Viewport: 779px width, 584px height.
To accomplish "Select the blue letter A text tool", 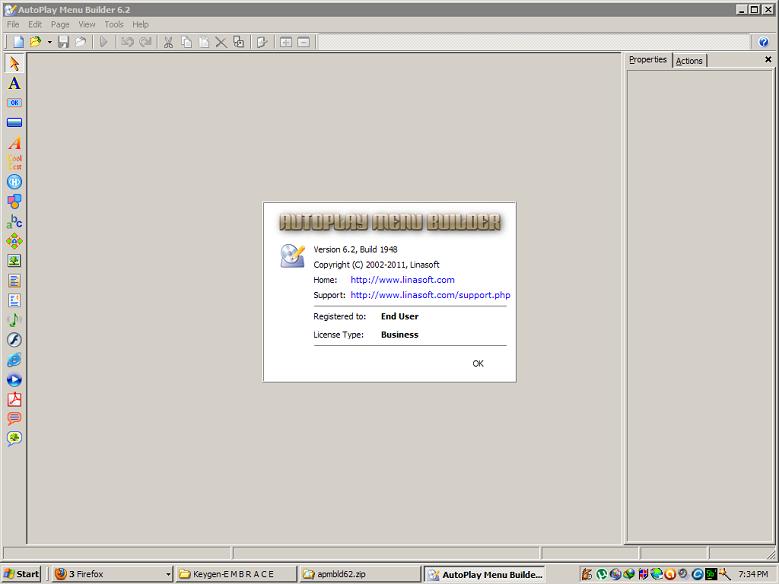I will (14, 83).
